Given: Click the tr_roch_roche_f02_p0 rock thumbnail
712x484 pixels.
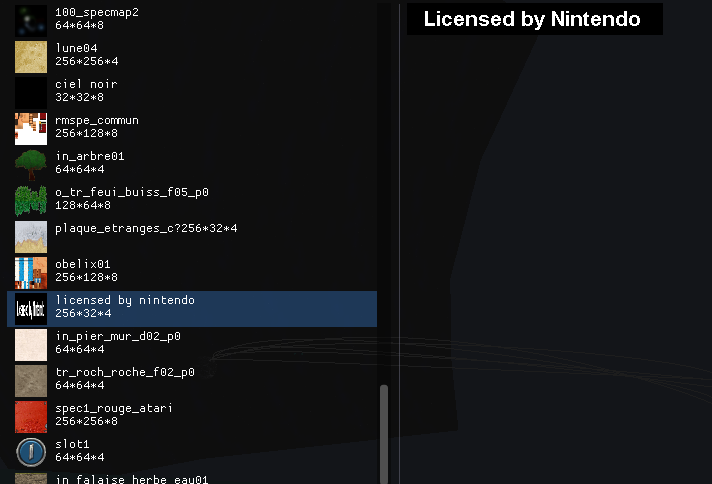Looking at the screenshot, I should tap(31, 380).
